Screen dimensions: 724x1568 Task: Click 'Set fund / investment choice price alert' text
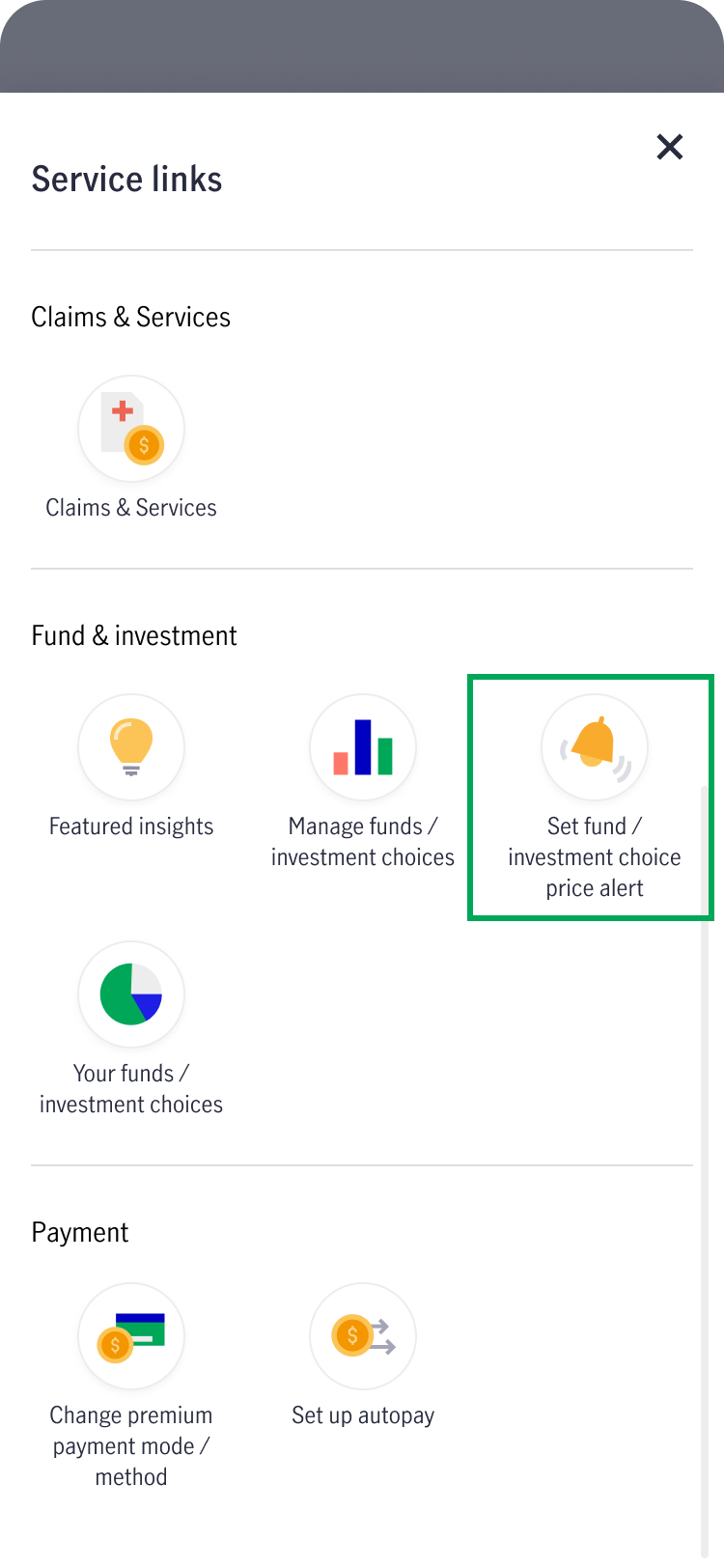pyautogui.click(x=595, y=857)
